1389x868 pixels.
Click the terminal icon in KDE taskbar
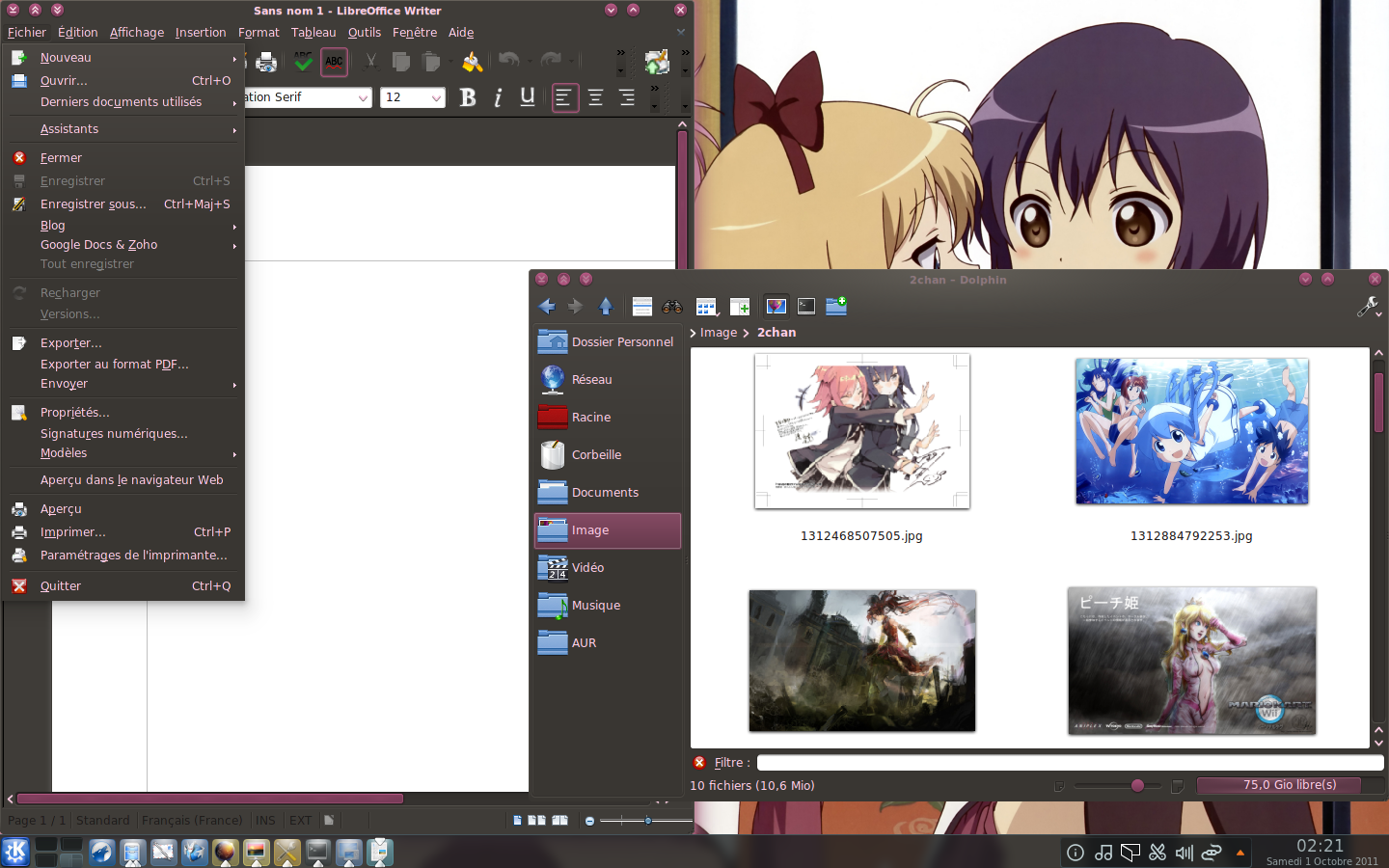click(317, 852)
